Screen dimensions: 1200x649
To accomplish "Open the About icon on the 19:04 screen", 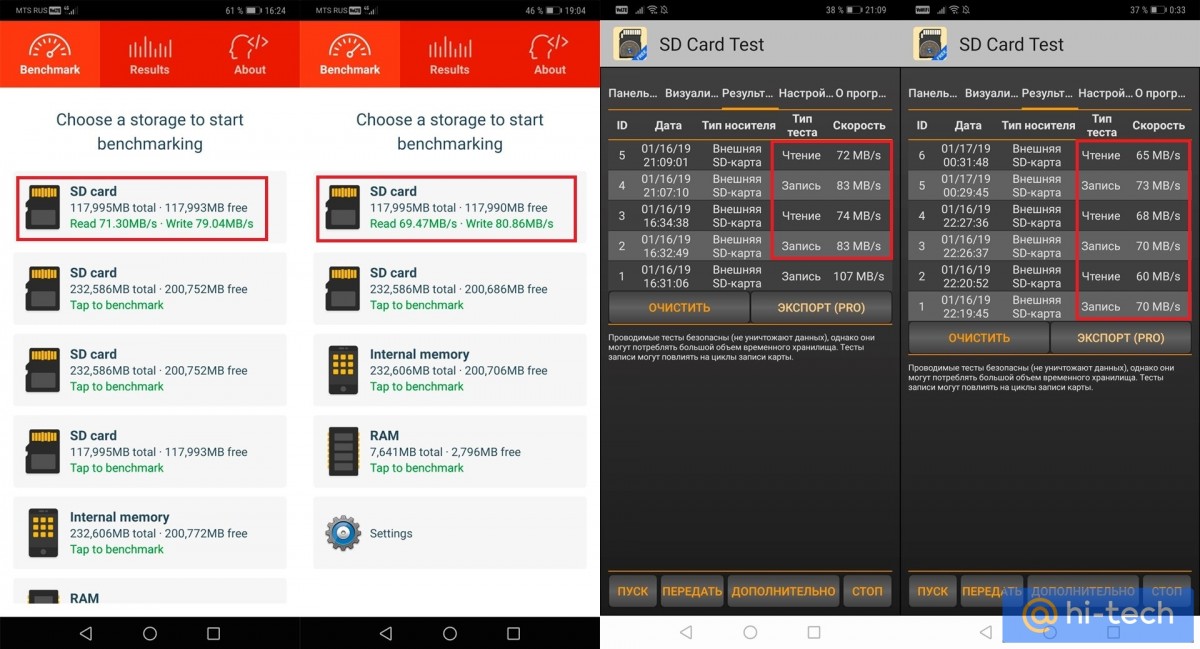I will [549, 55].
